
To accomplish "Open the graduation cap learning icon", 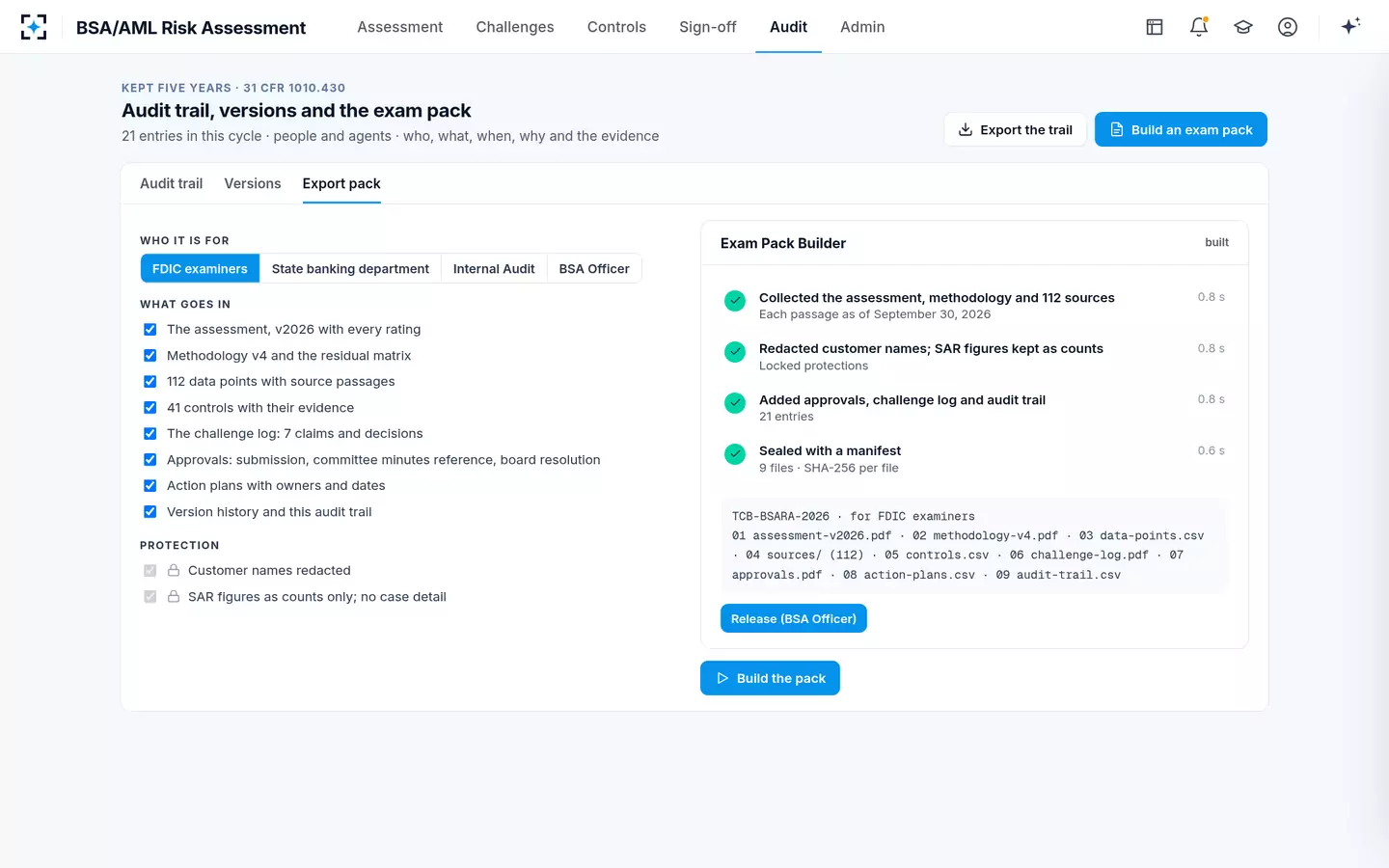I will (x=1243, y=27).
